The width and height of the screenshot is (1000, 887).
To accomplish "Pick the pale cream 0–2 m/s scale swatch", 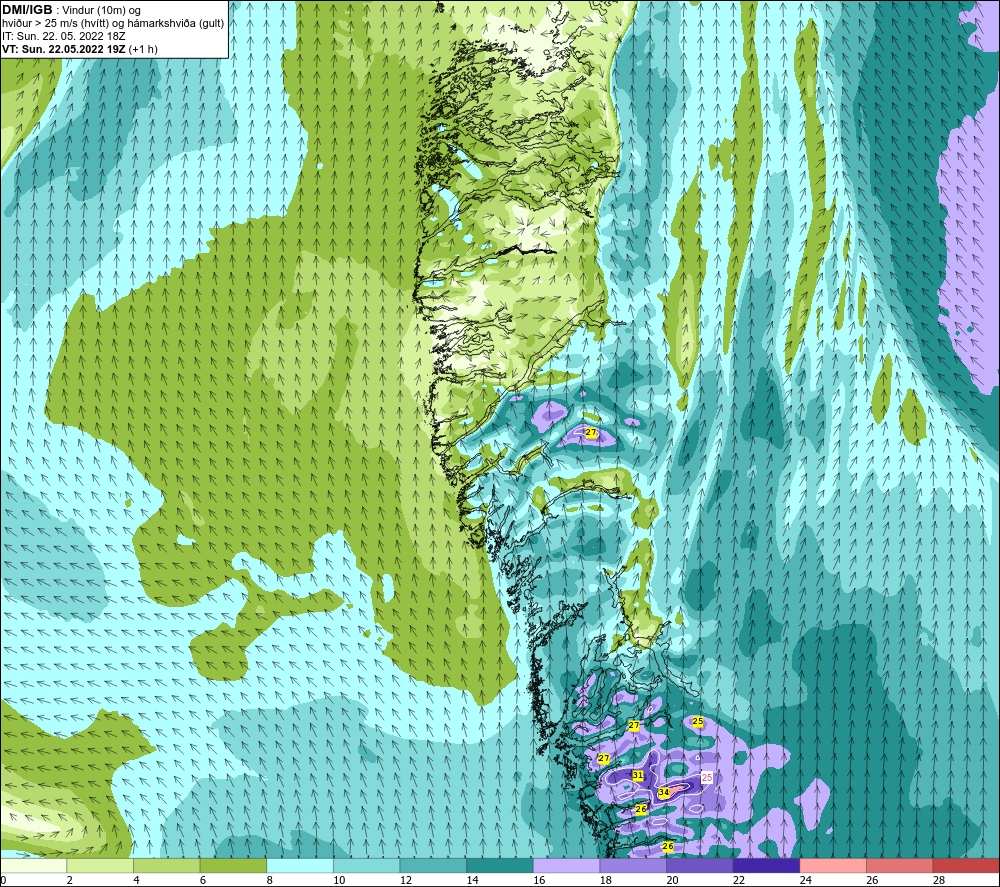I will tap(34, 865).
